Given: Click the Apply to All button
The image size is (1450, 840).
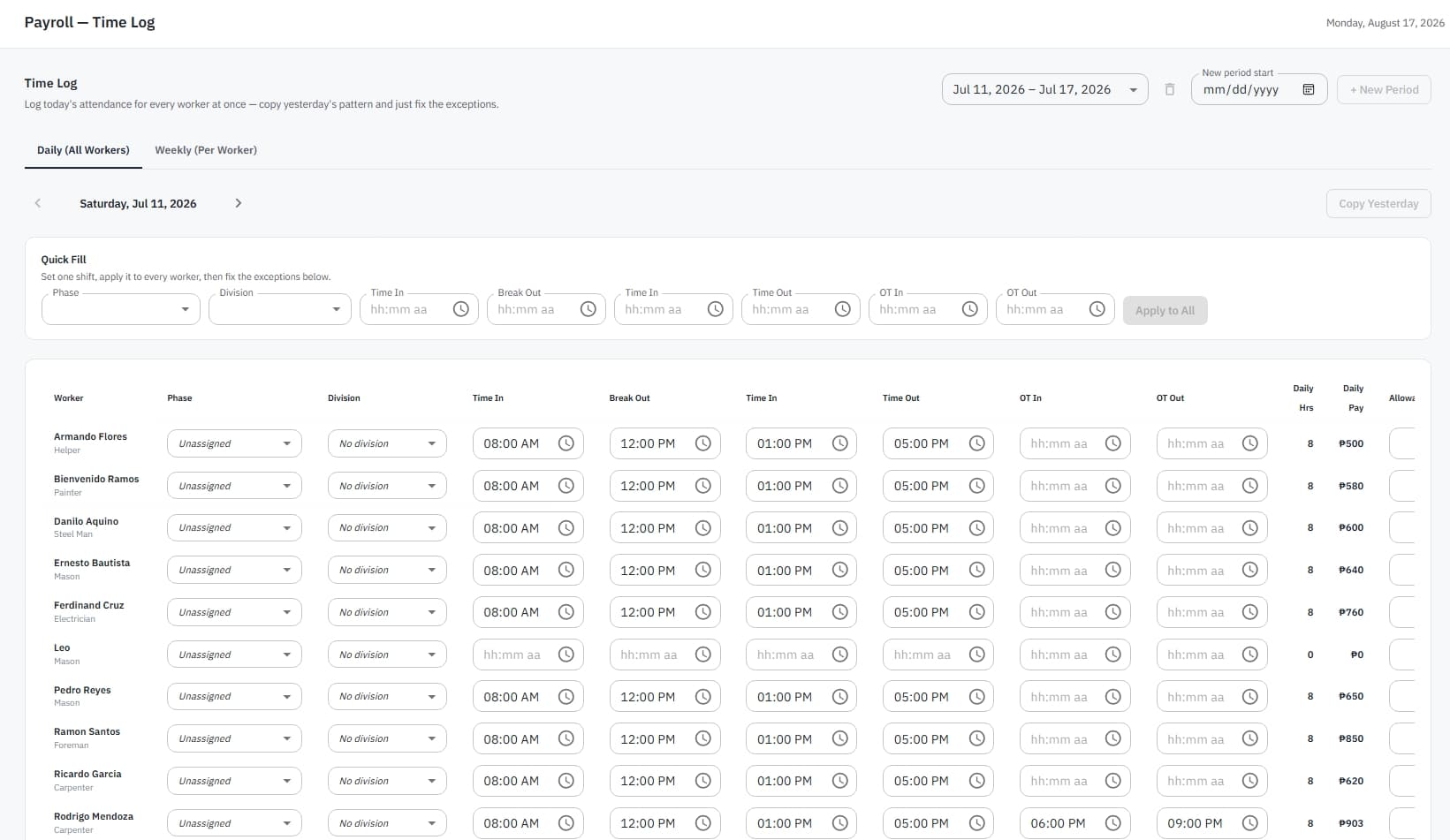Looking at the screenshot, I should (x=1165, y=310).
